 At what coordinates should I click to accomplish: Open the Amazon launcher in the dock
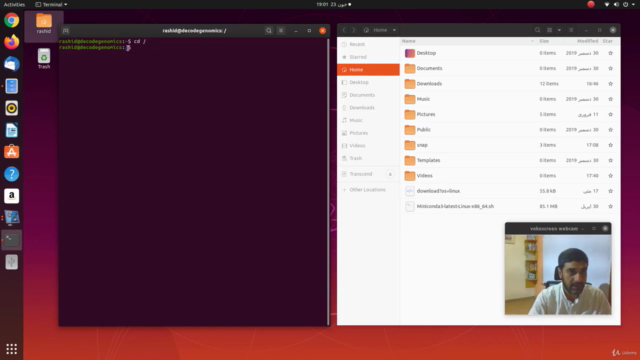pos(11,196)
